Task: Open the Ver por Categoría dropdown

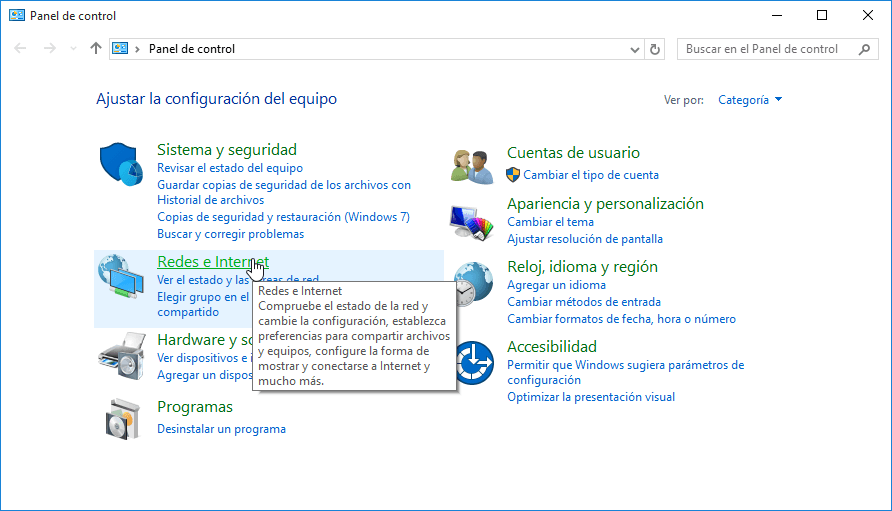Action: [x=750, y=100]
